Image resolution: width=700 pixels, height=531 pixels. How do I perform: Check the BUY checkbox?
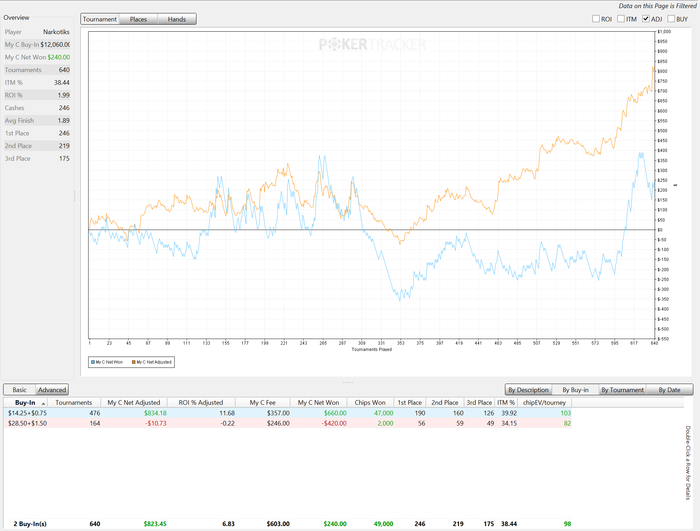click(x=670, y=19)
